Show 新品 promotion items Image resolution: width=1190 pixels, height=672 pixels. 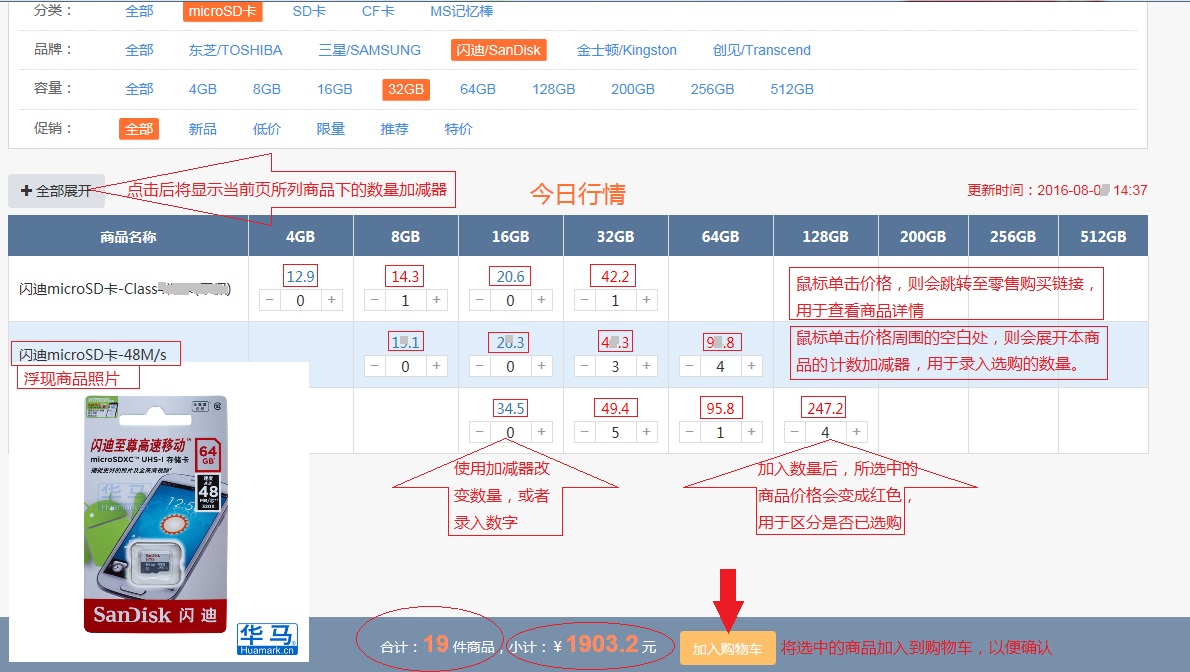click(x=203, y=129)
